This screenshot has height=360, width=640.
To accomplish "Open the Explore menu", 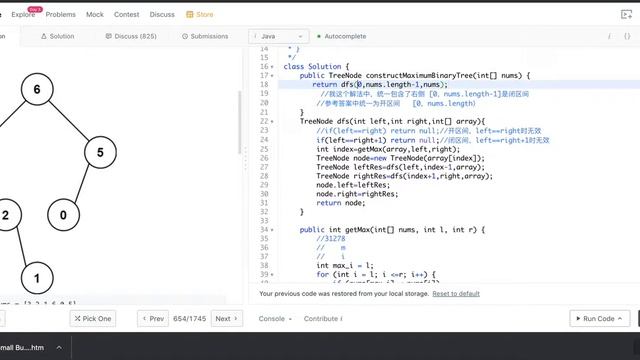I will click(x=23, y=14).
